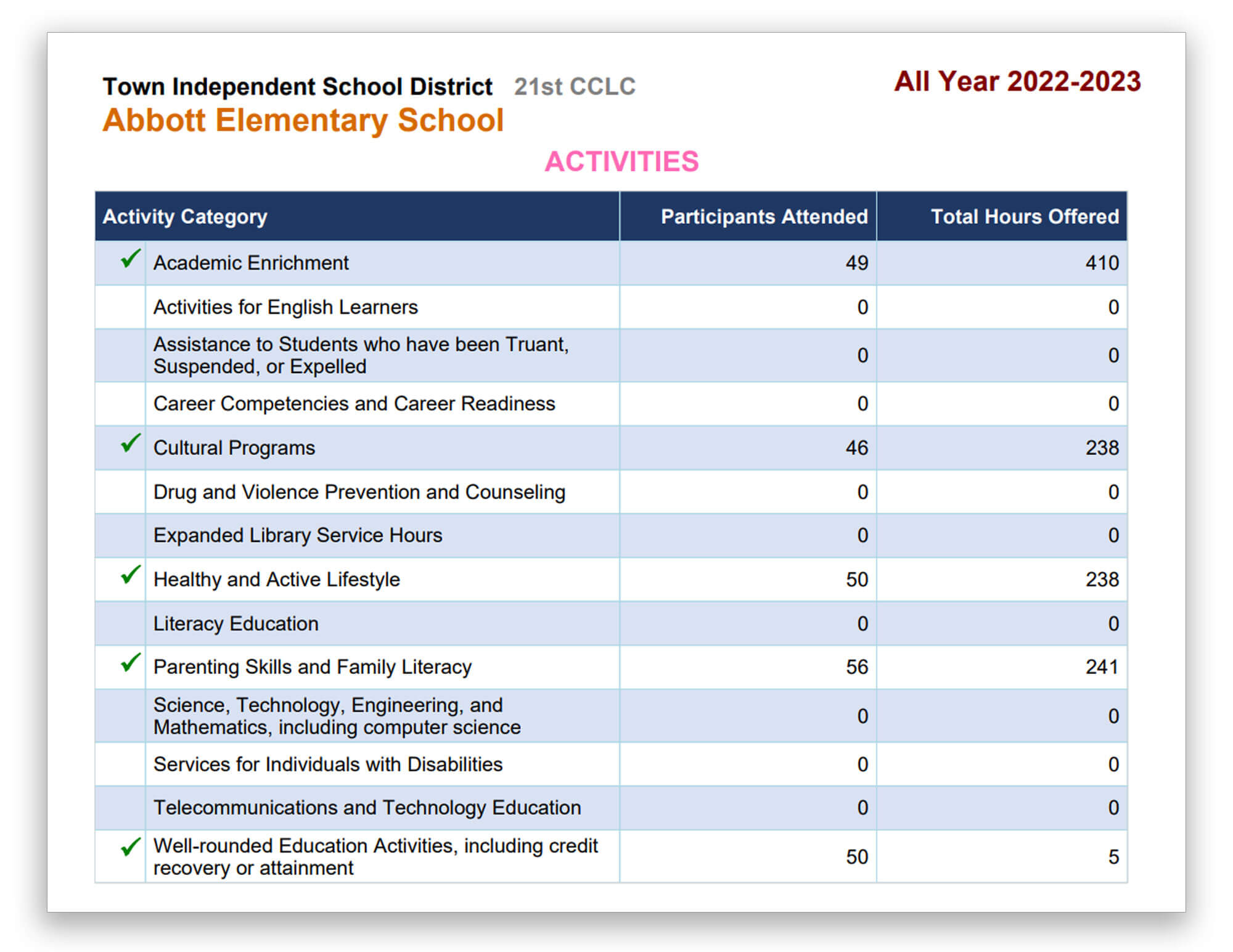This screenshot has width=1233, height=952.
Task: Select the Abbott Elementary School title
Action: click(303, 120)
